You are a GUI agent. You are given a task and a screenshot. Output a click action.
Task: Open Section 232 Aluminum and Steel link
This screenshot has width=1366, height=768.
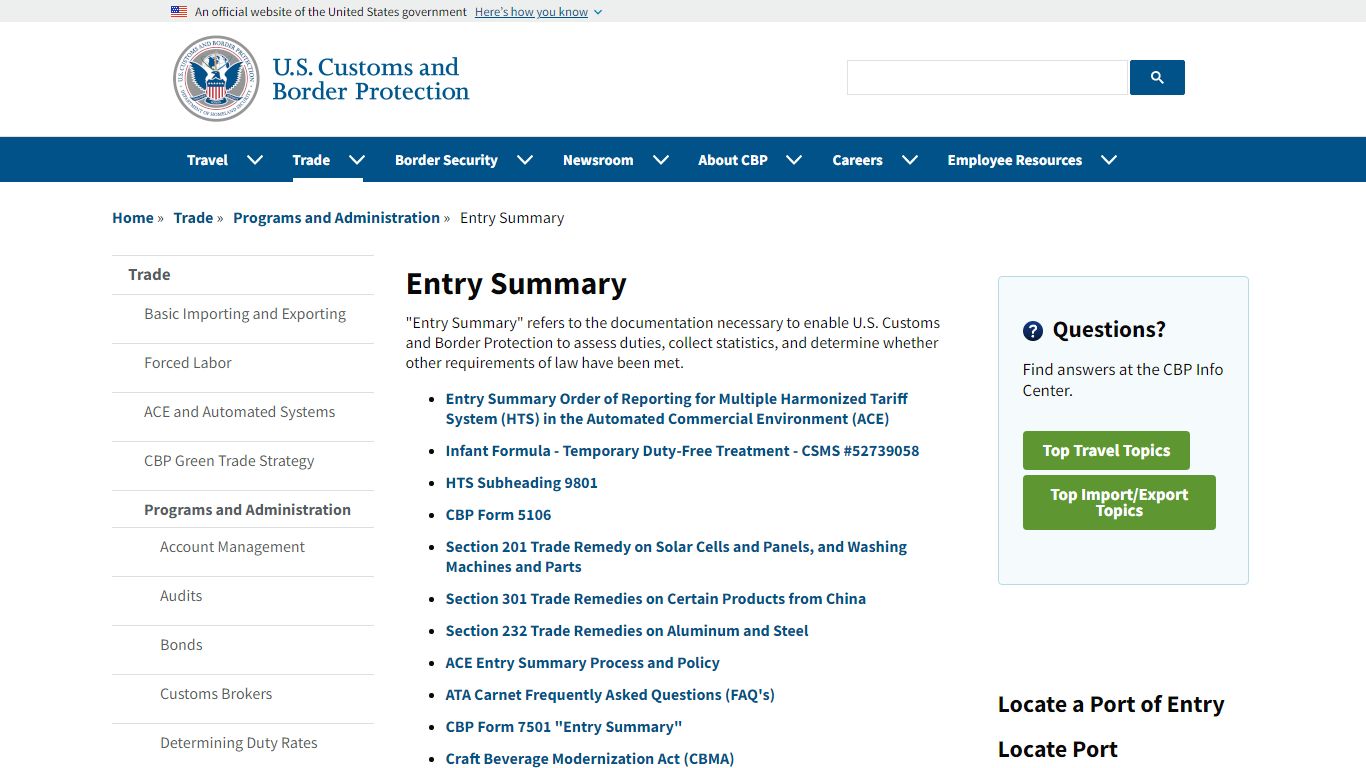[627, 631]
